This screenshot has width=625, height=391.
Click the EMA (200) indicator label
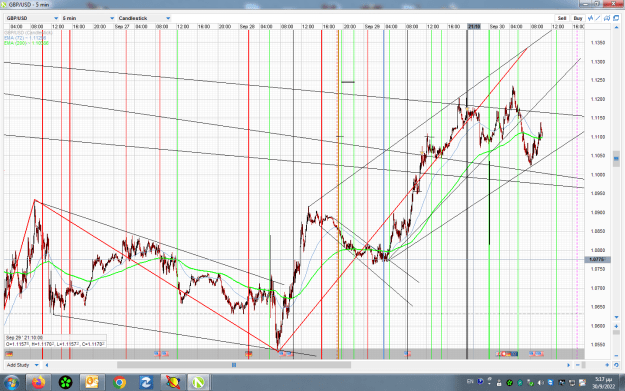coord(26,43)
